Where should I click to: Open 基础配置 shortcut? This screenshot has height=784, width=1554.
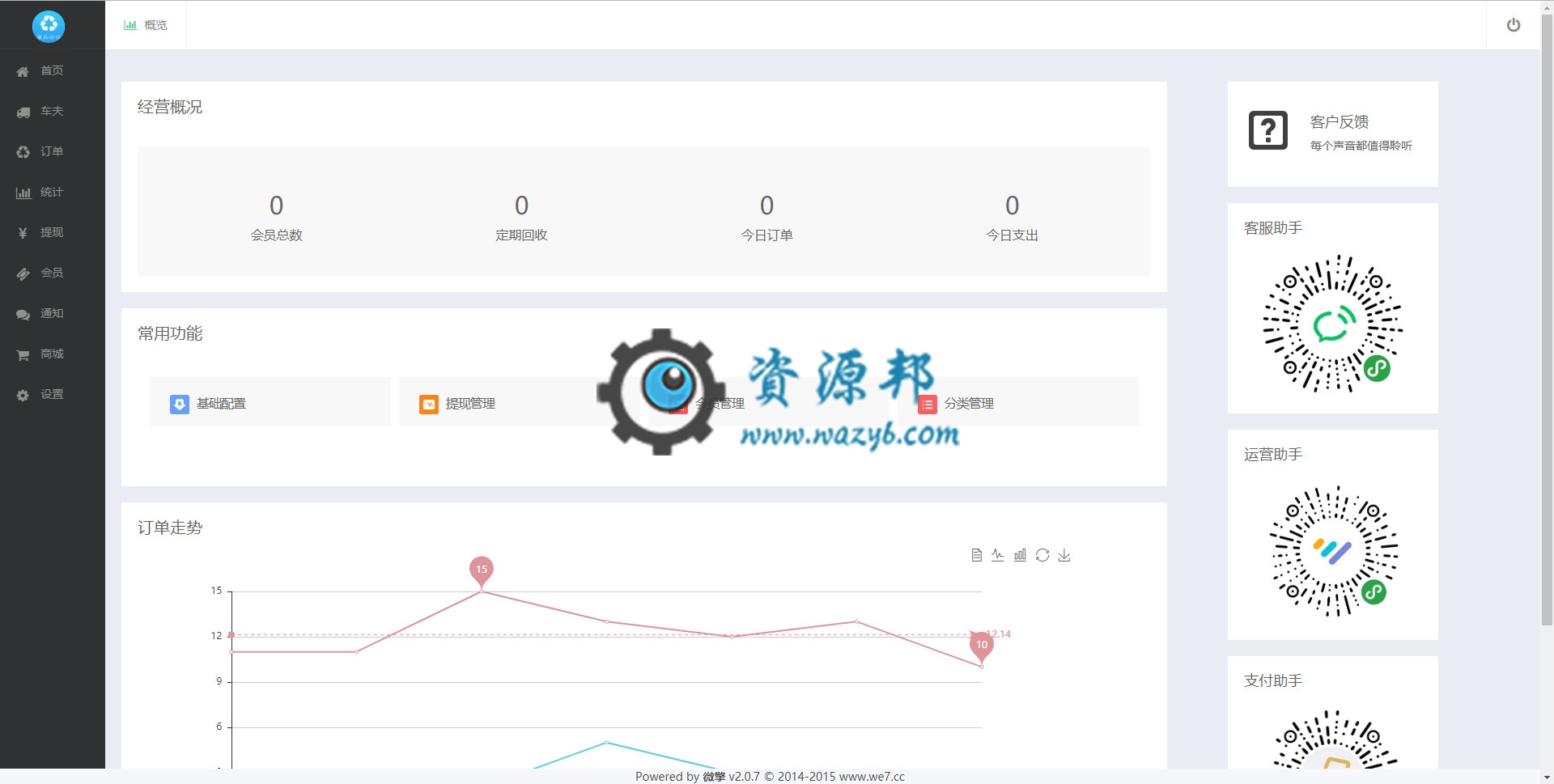click(270, 402)
